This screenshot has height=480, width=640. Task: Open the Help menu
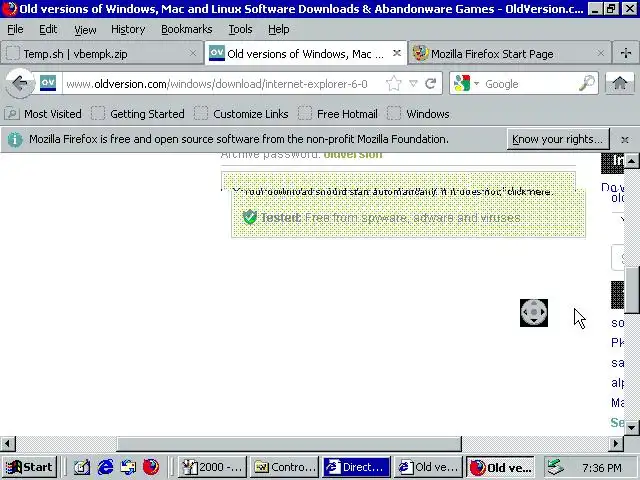[278, 29]
